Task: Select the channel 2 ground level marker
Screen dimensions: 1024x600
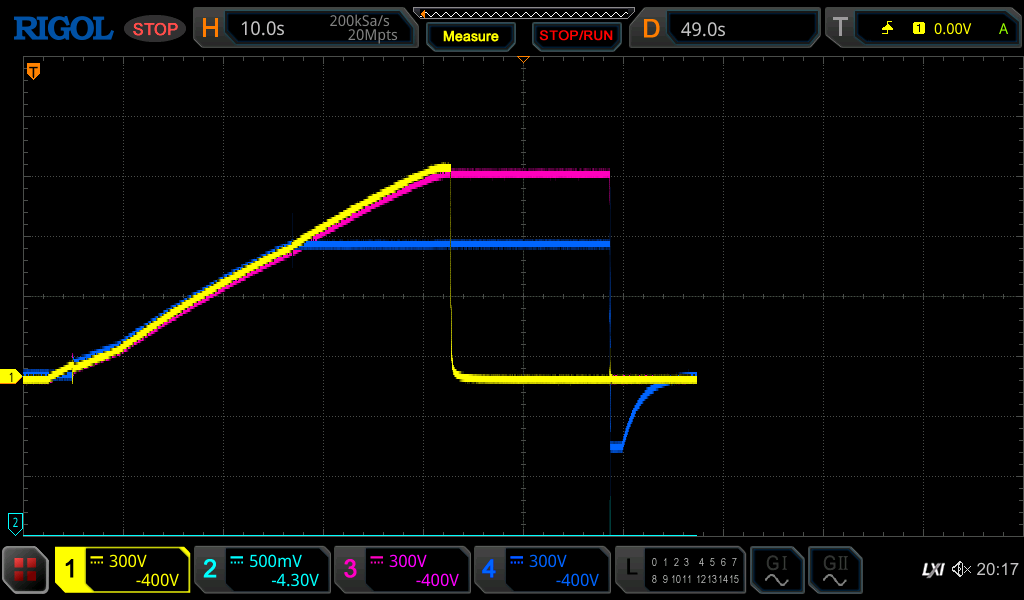Action: [14, 521]
